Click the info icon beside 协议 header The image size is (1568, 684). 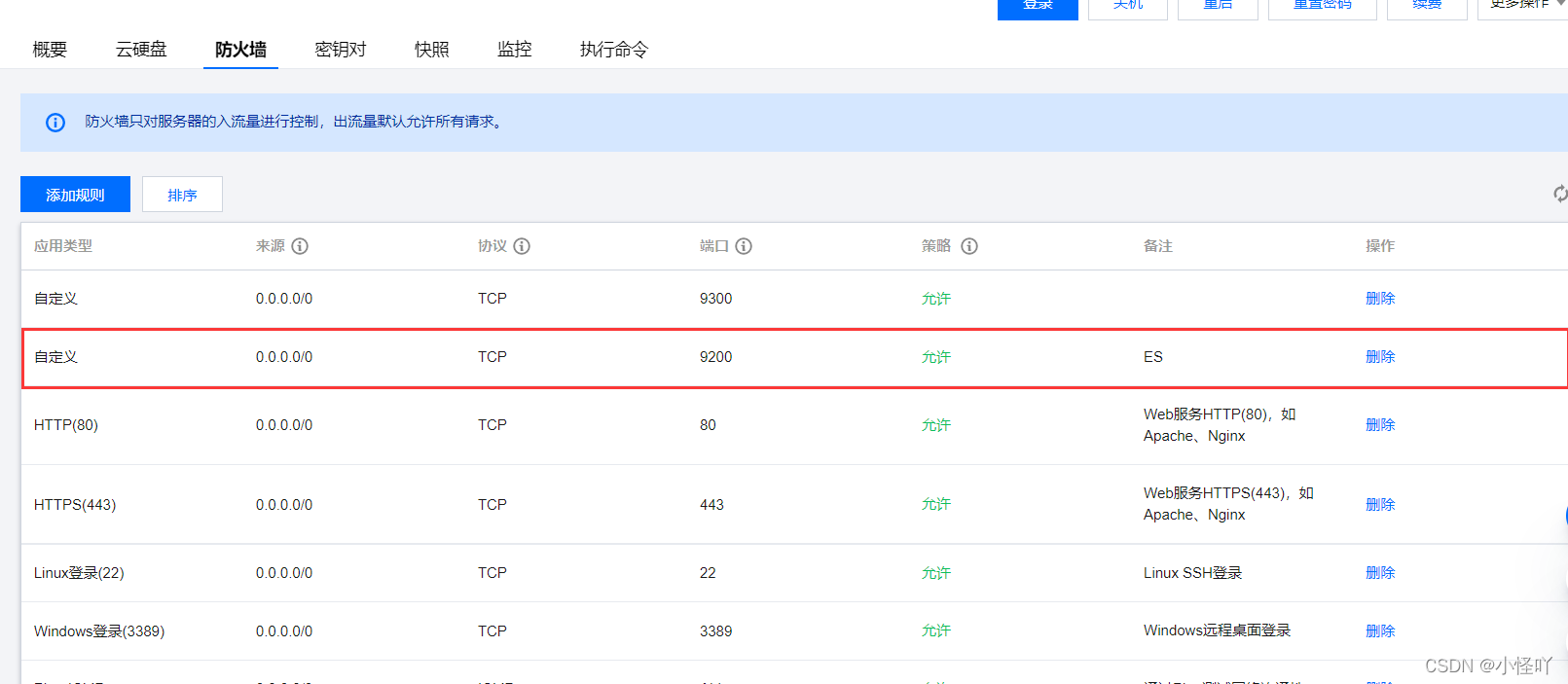(522, 246)
